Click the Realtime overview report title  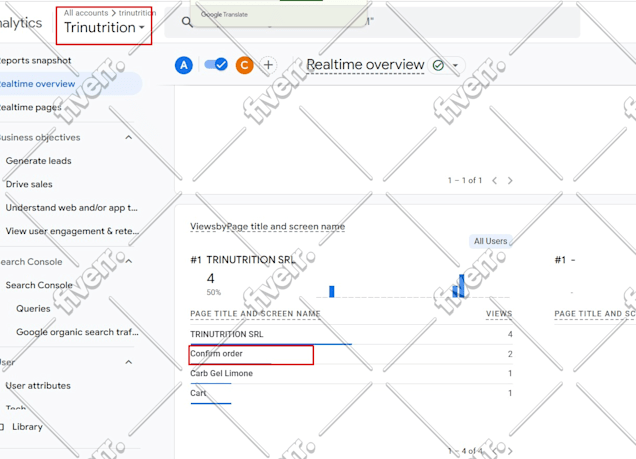pyautogui.click(x=365, y=64)
